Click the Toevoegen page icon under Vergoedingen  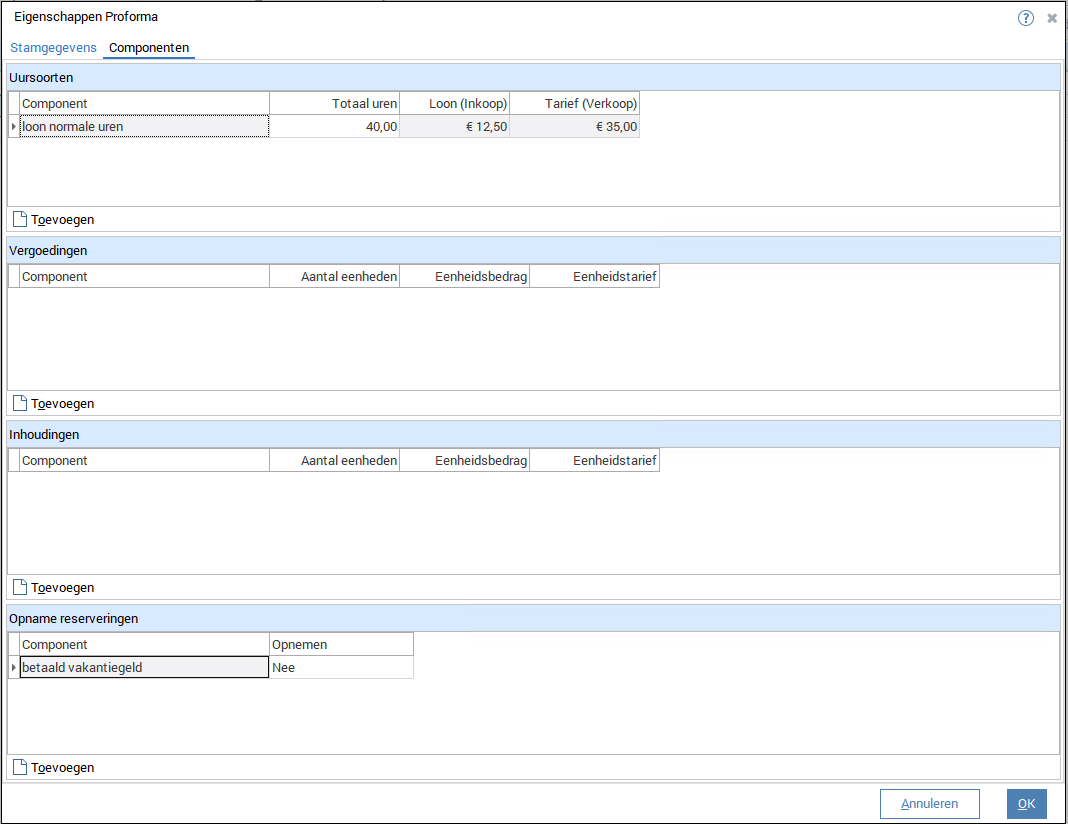19,404
